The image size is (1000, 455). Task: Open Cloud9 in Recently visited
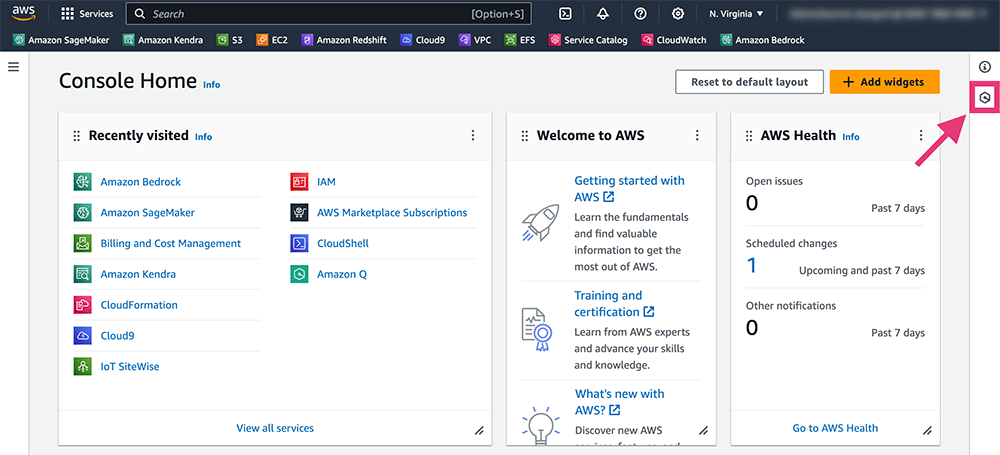117,336
